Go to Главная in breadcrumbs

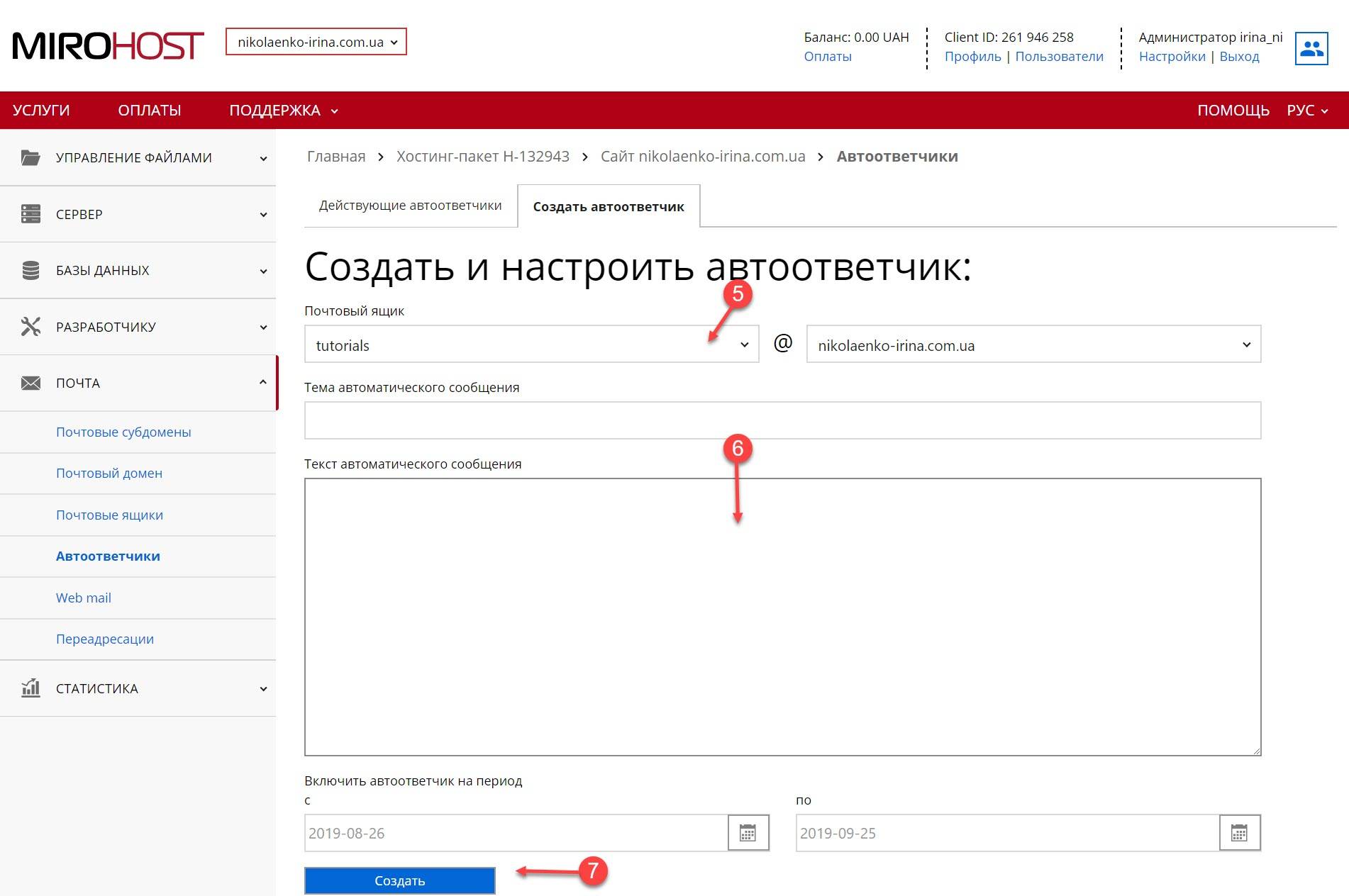pyautogui.click(x=336, y=157)
